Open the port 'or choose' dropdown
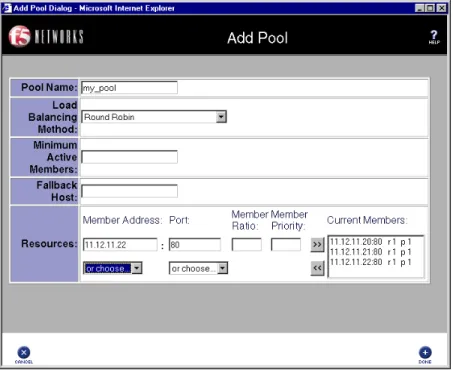The height and width of the screenshot is (370, 453). [x=198, y=268]
